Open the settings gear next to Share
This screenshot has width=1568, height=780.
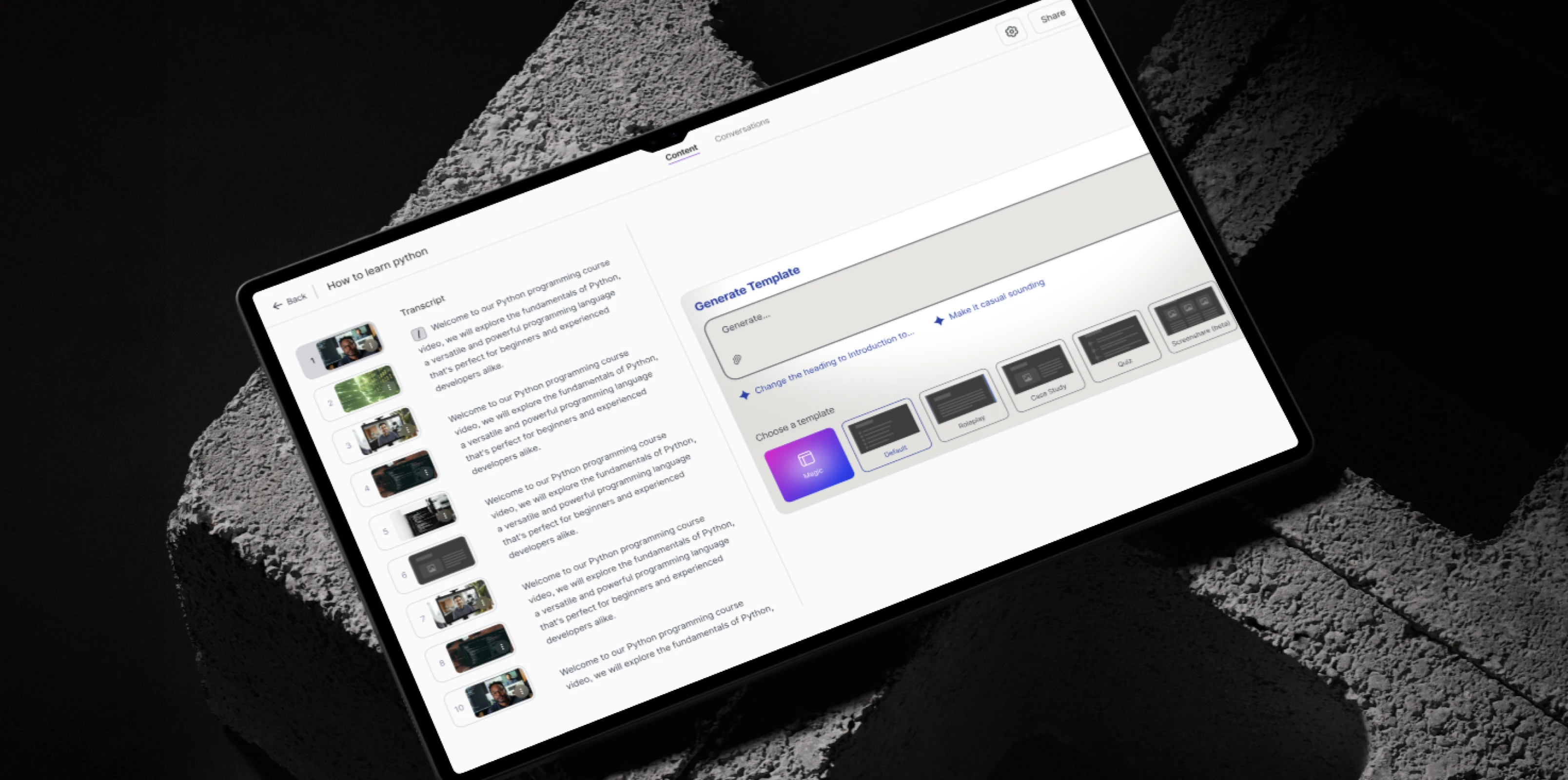(x=1012, y=31)
